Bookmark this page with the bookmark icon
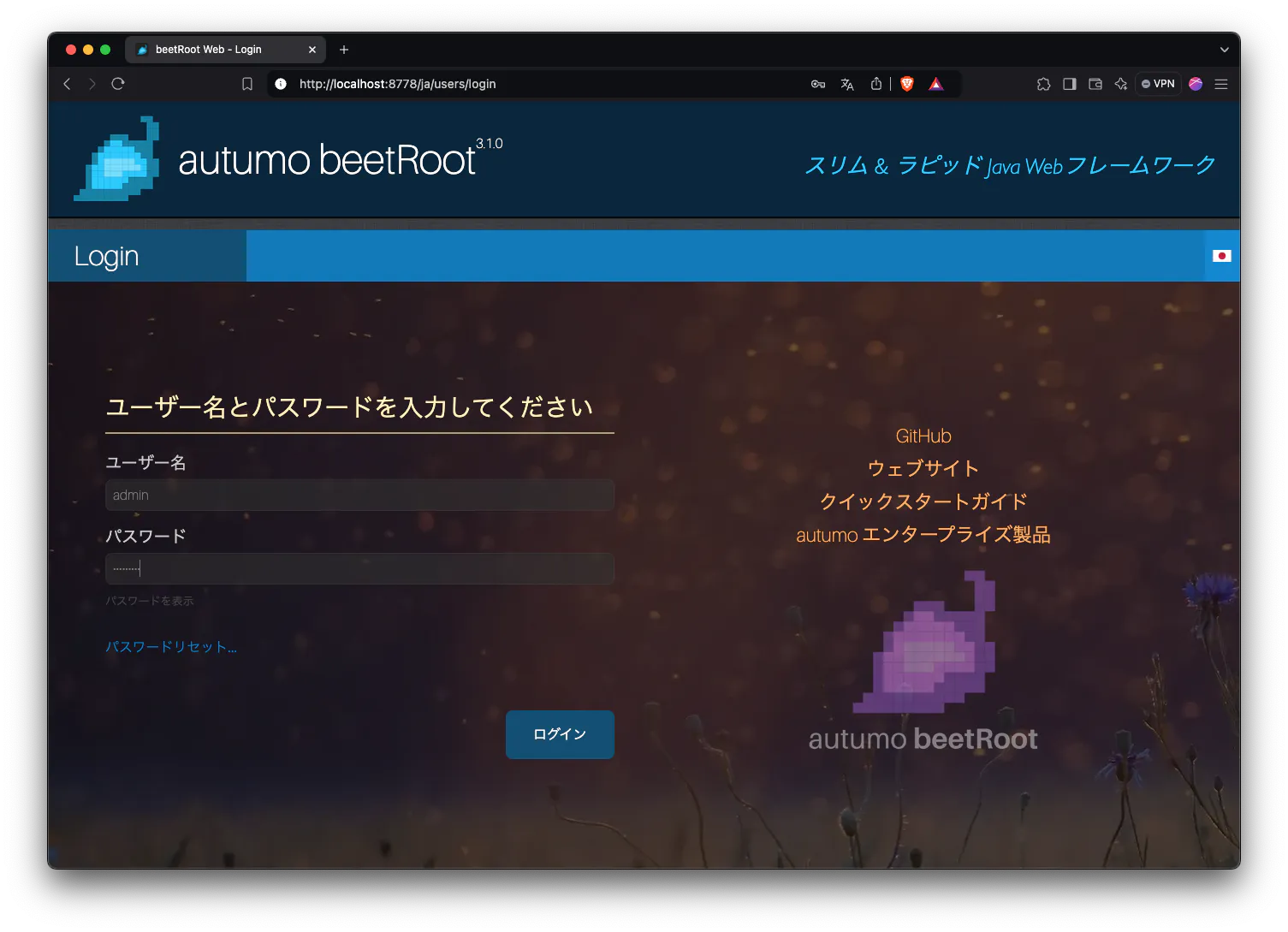The width and height of the screenshot is (1288, 932). 247,84
